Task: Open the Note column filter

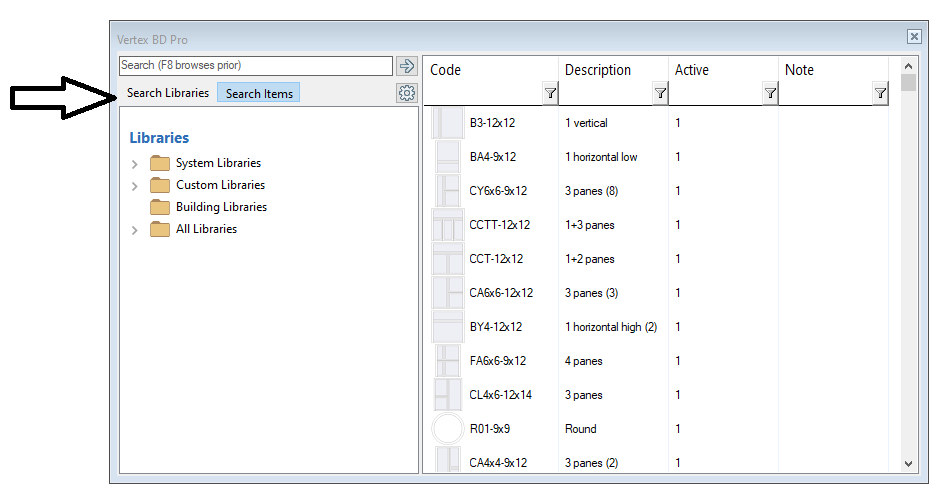Action: point(880,94)
